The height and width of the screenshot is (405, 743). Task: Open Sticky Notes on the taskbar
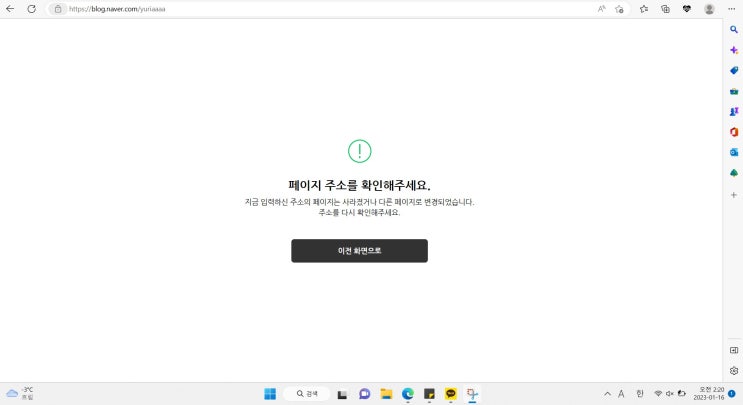429,394
